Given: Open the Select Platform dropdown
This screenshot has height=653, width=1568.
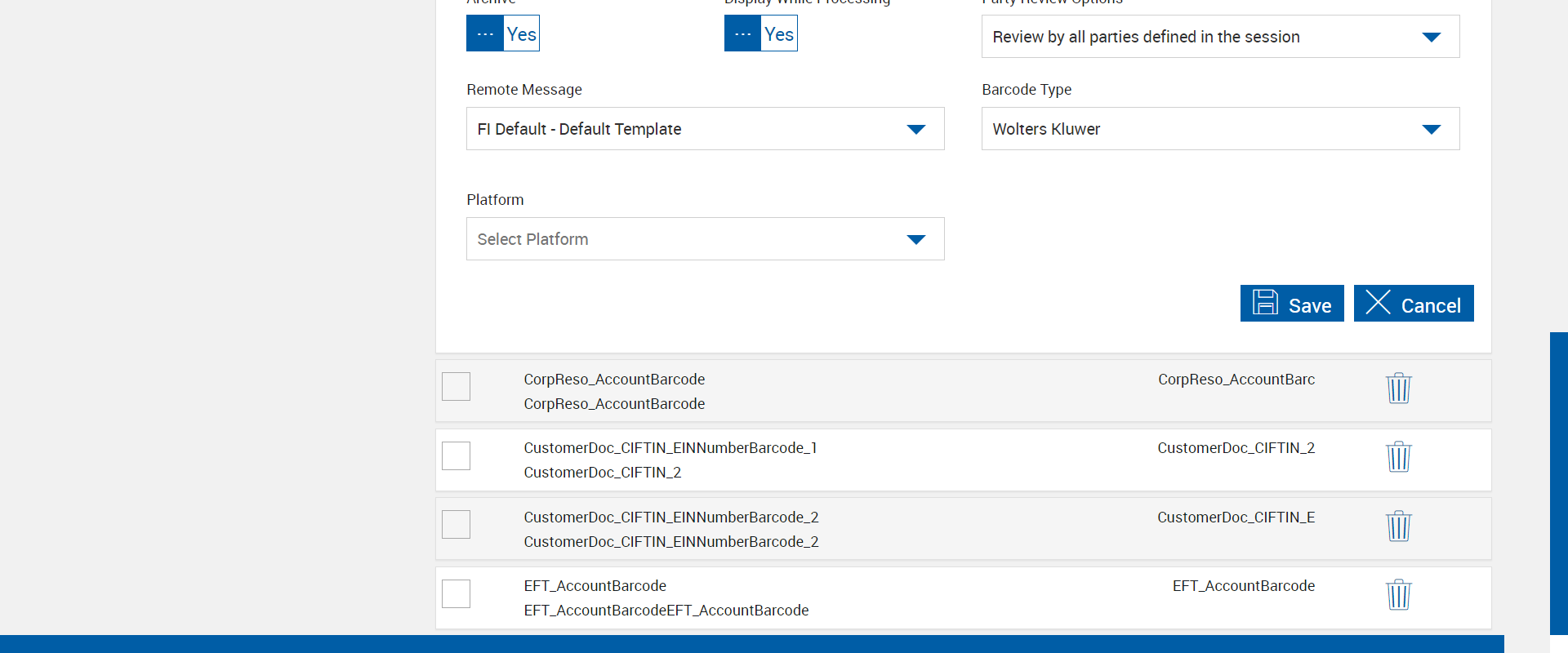Looking at the screenshot, I should click(705, 239).
